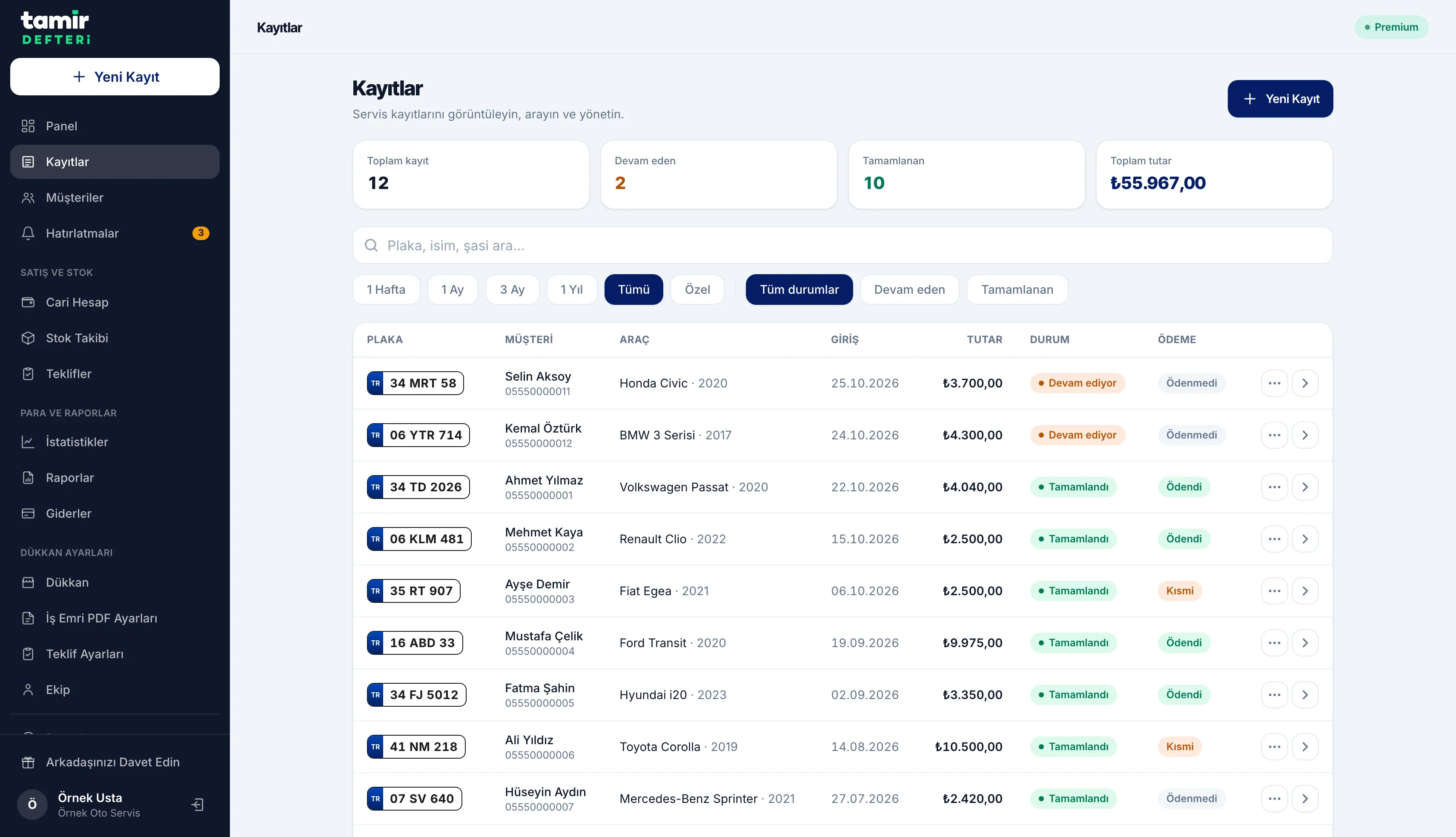Click the Dükkan shop icon

click(x=28, y=582)
